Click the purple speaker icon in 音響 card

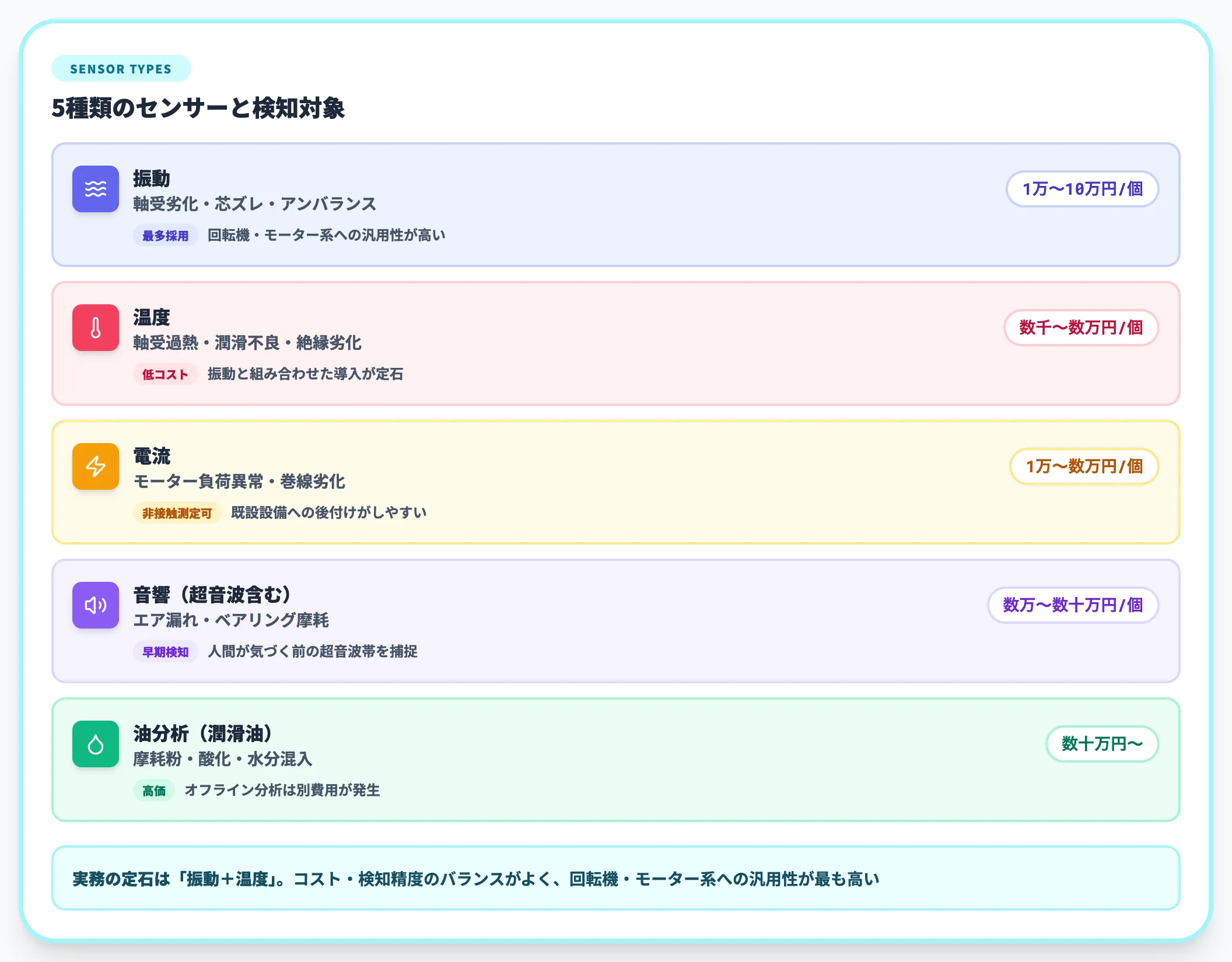(x=95, y=605)
